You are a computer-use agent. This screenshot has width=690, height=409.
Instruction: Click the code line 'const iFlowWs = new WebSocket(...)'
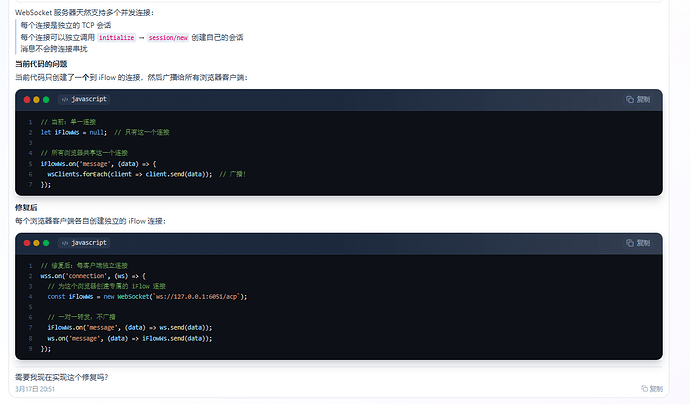point(147,297)
